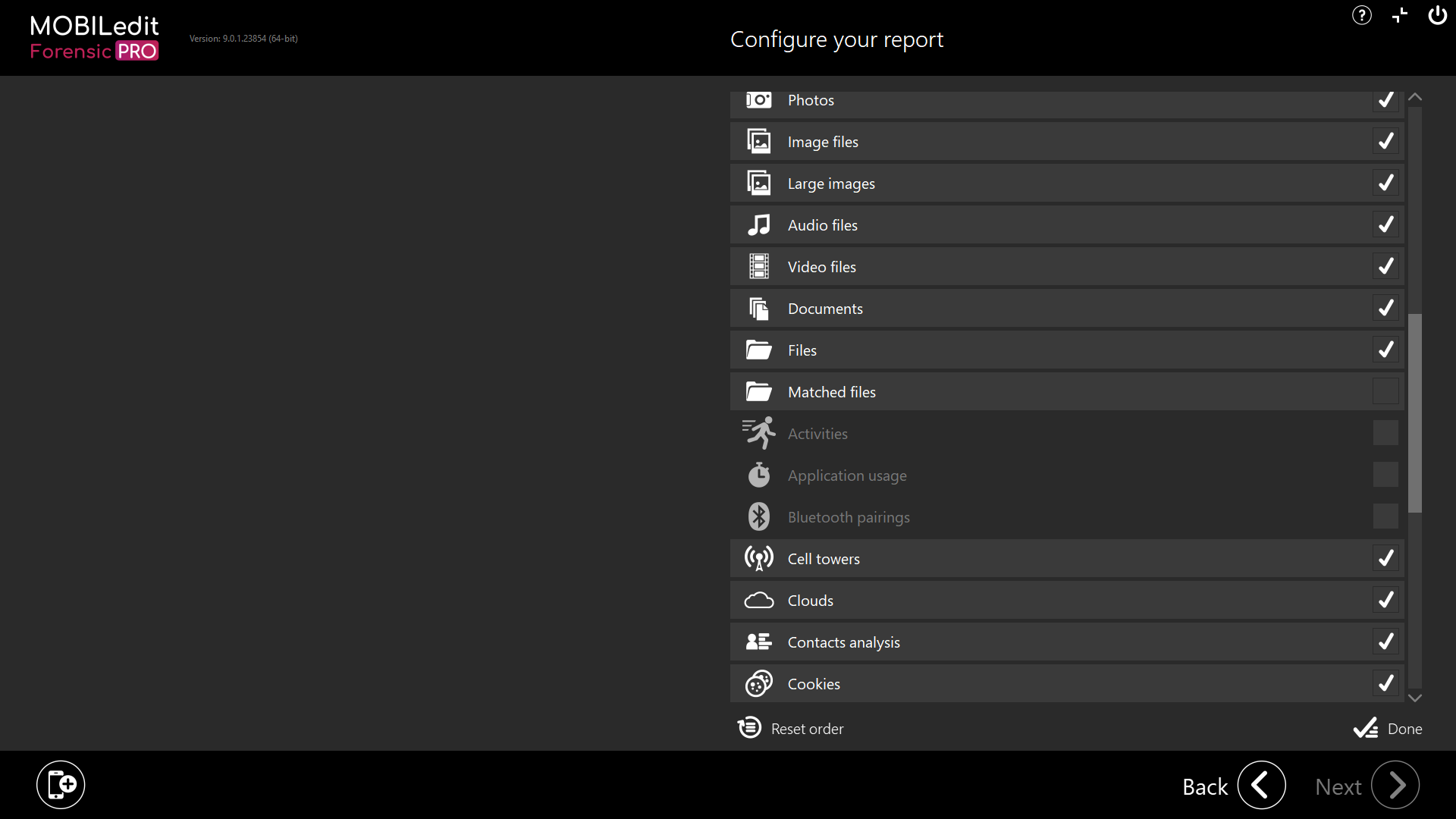This screenshot has width=1456, height=819.
Task: Enable the Matched files checkbox
Action: [1385, 392]
